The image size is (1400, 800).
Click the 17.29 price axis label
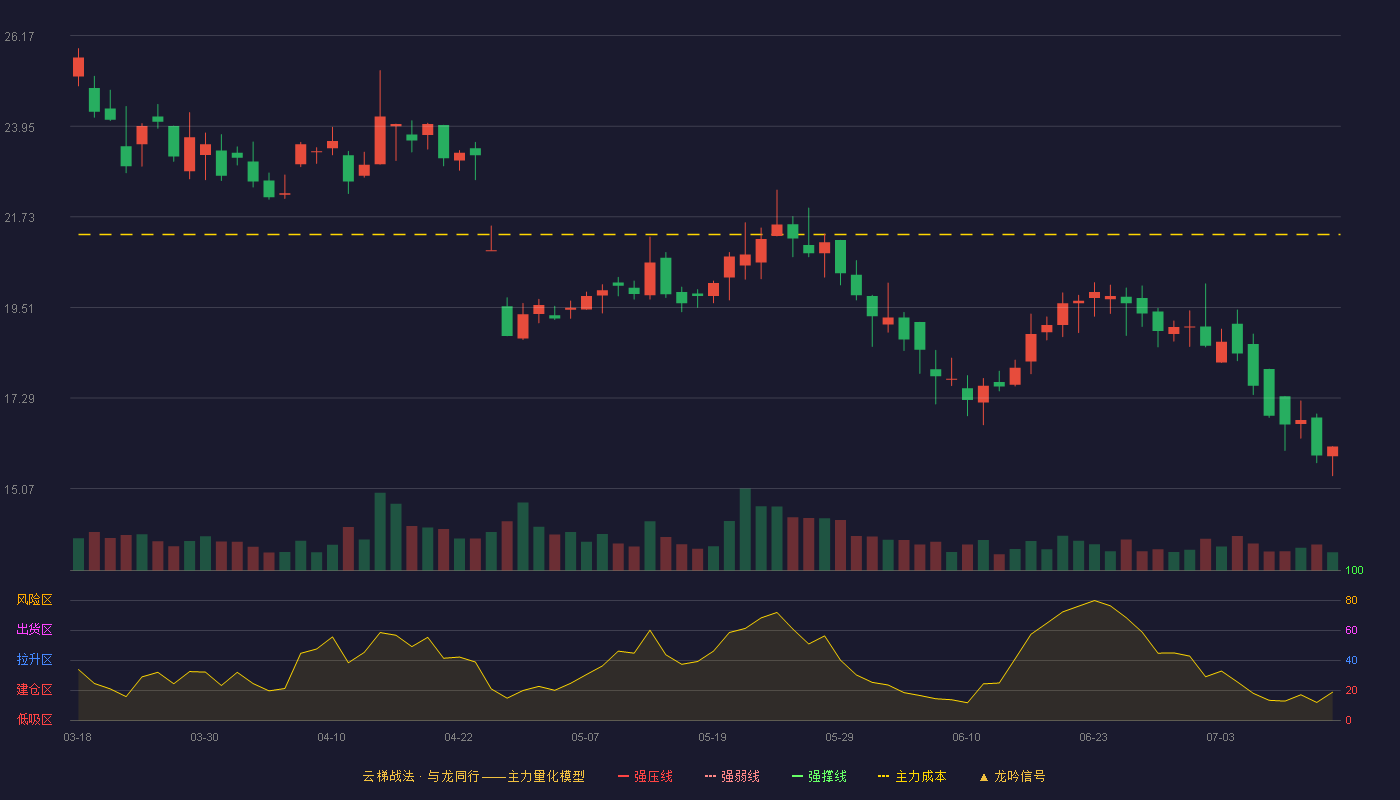(x=19, y=399)
